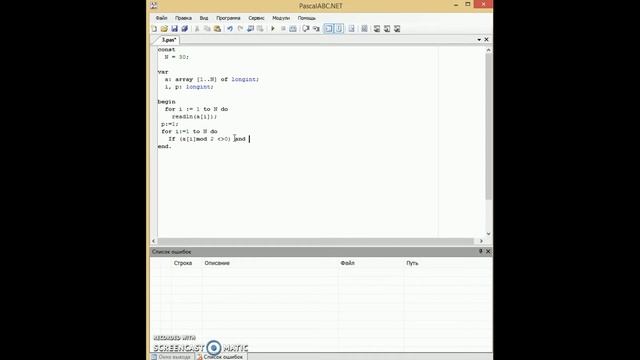Undo the last edit with toolbar arrow

coord(230,29)
